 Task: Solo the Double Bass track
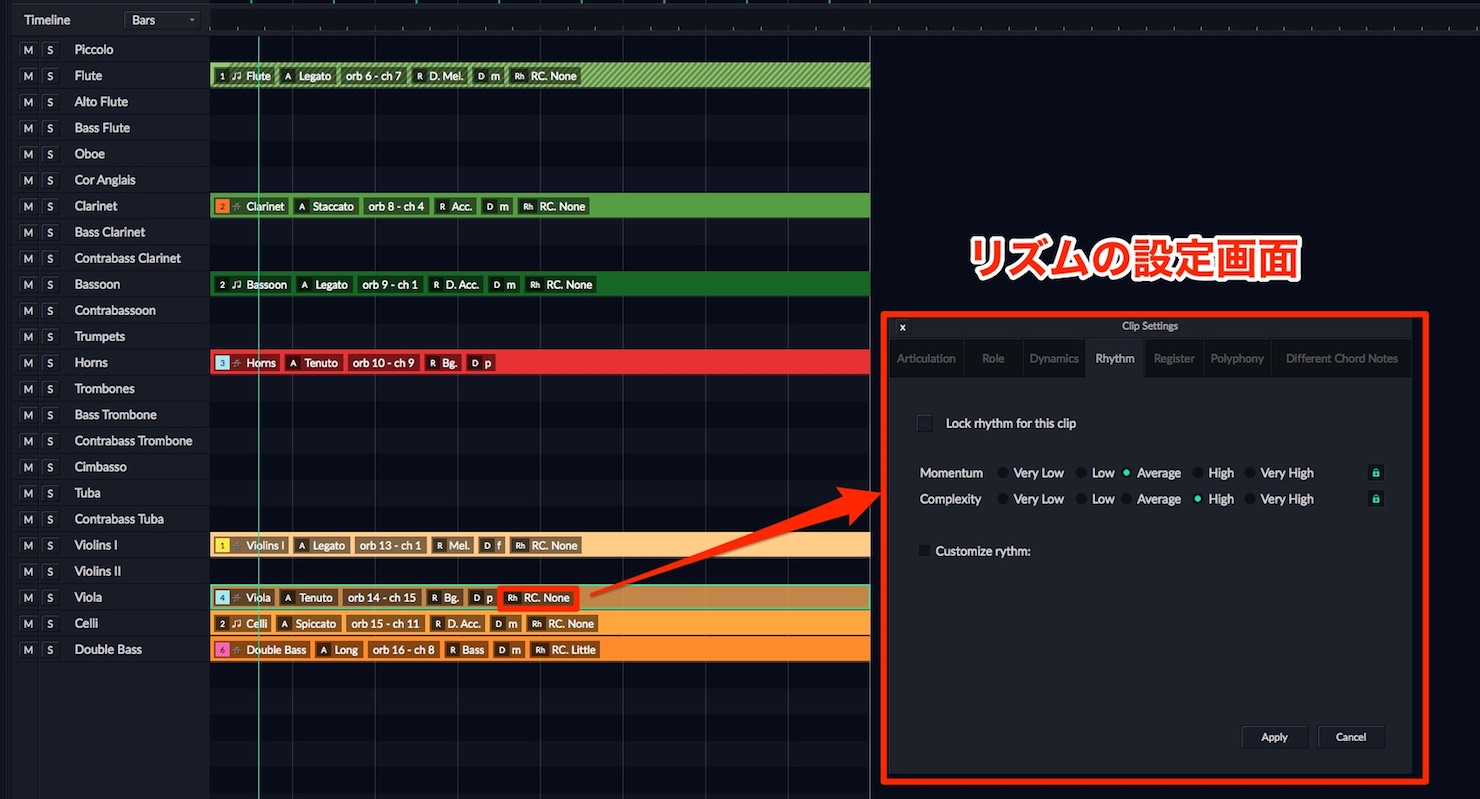click(x=50, y=650)
